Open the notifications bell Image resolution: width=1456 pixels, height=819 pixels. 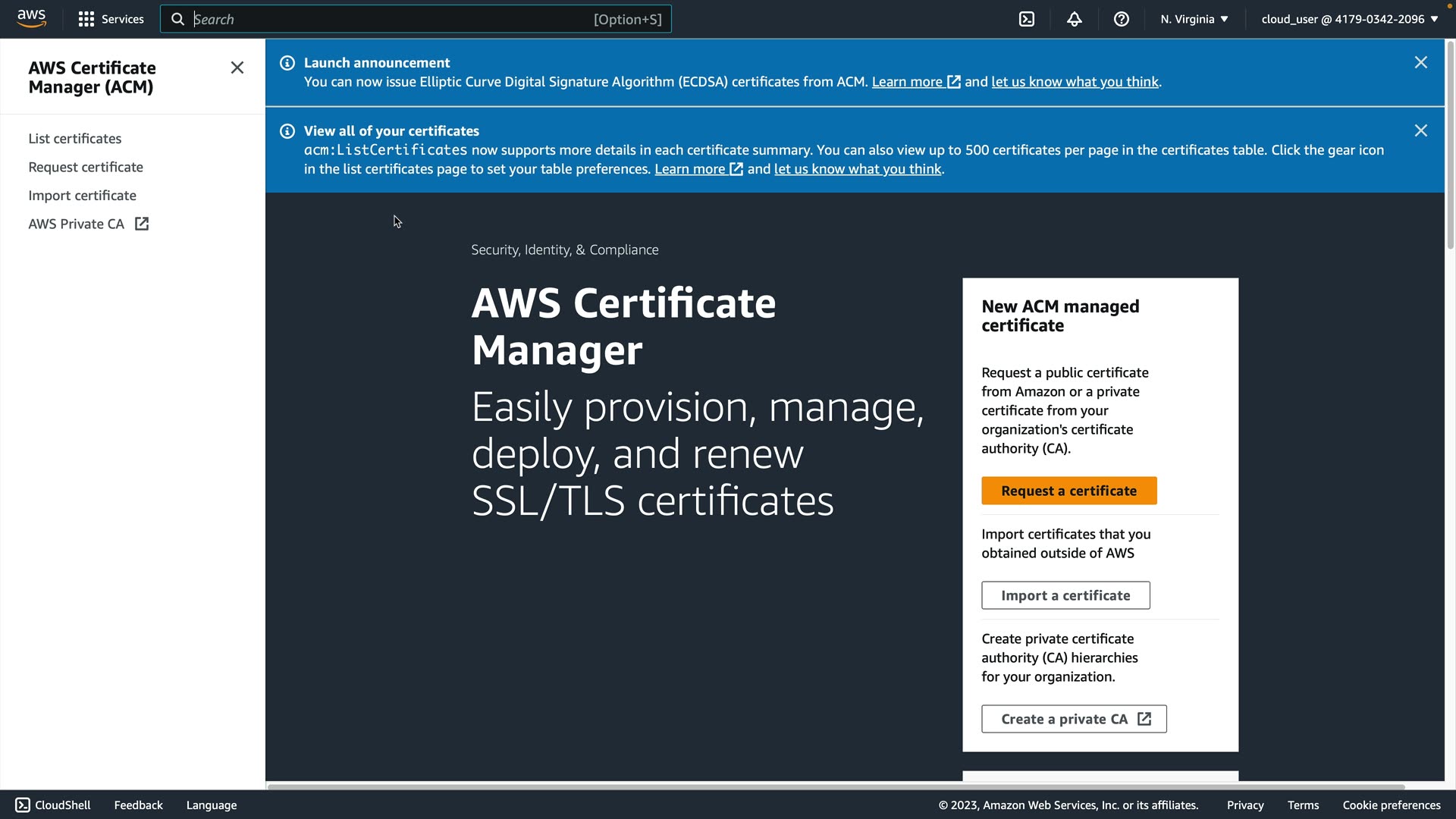(x=1074, y=19)
